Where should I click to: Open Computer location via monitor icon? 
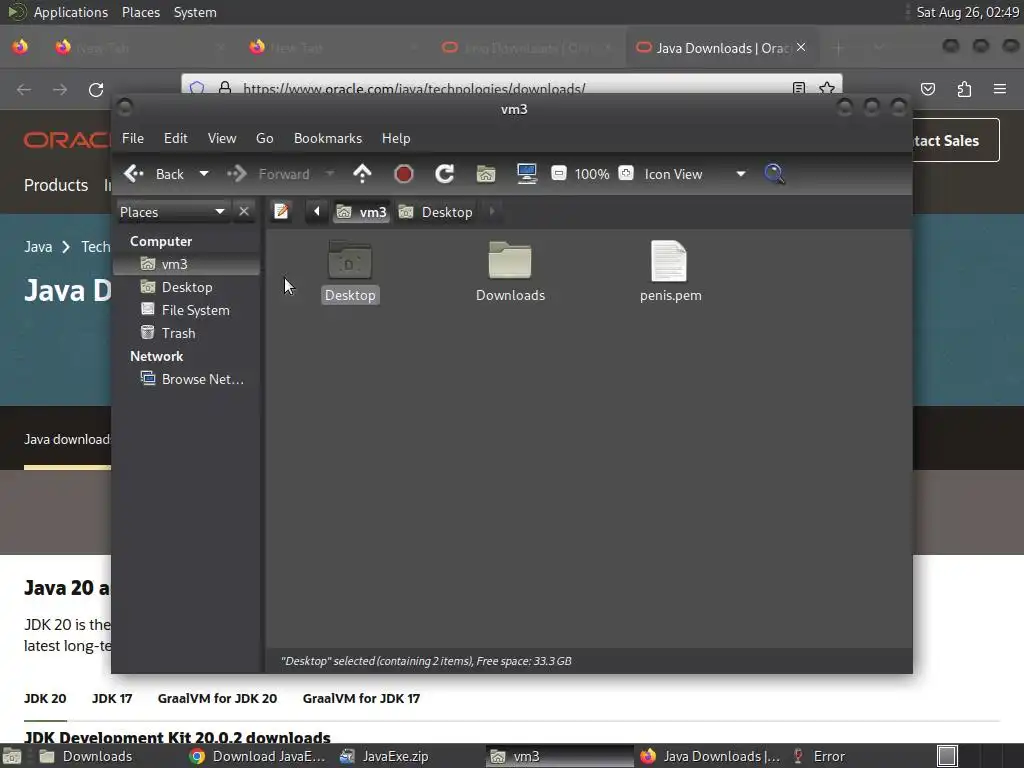click(x=526, y=174)
